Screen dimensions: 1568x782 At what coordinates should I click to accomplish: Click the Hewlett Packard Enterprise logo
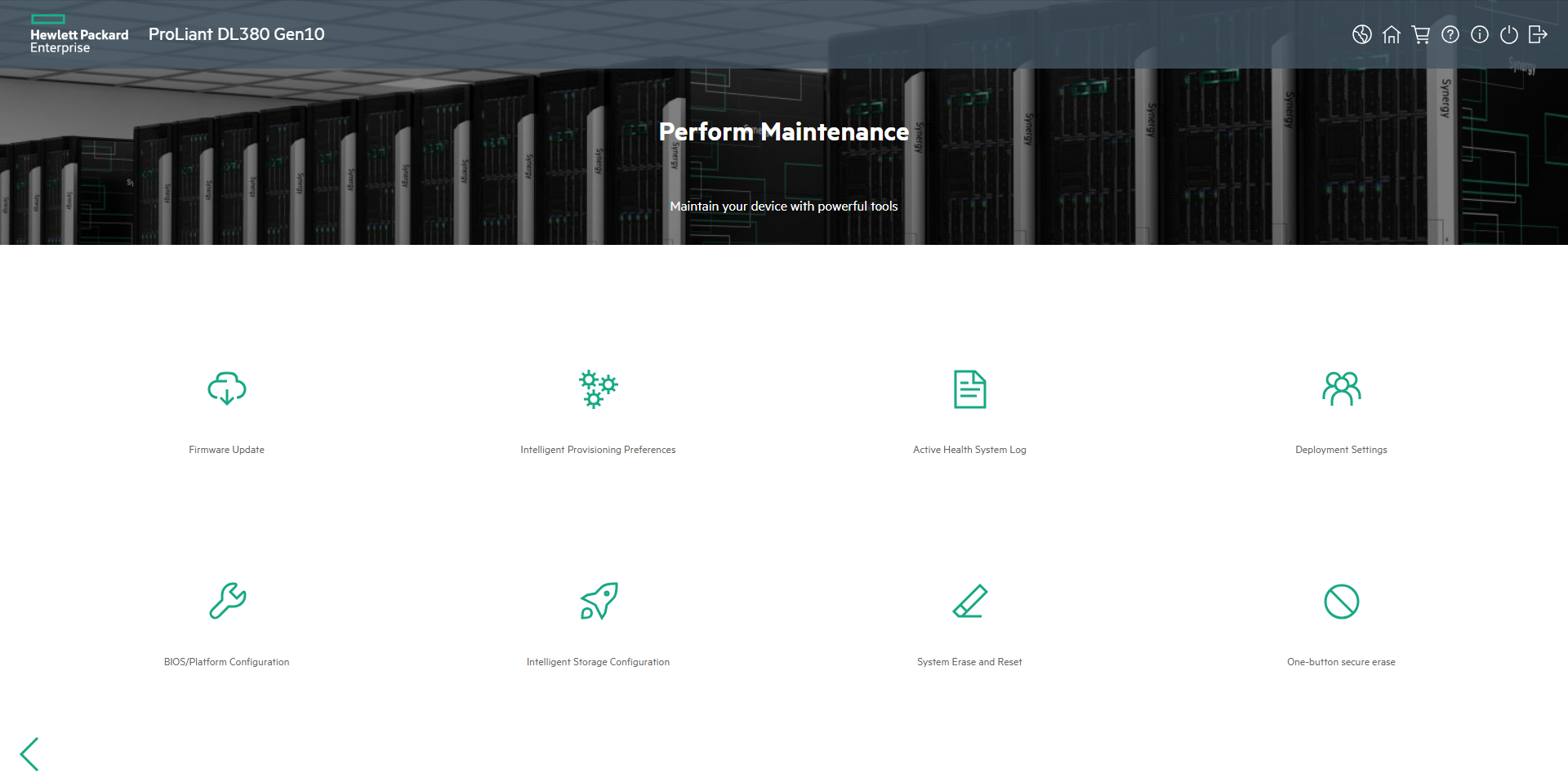[x=78, y=34]
